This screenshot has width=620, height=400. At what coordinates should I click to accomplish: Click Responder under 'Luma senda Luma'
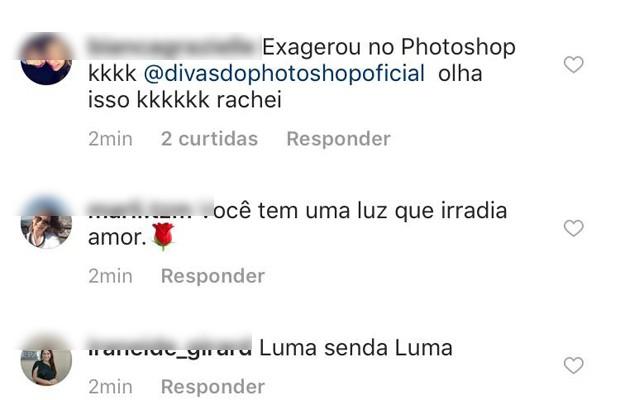(213, 387)
